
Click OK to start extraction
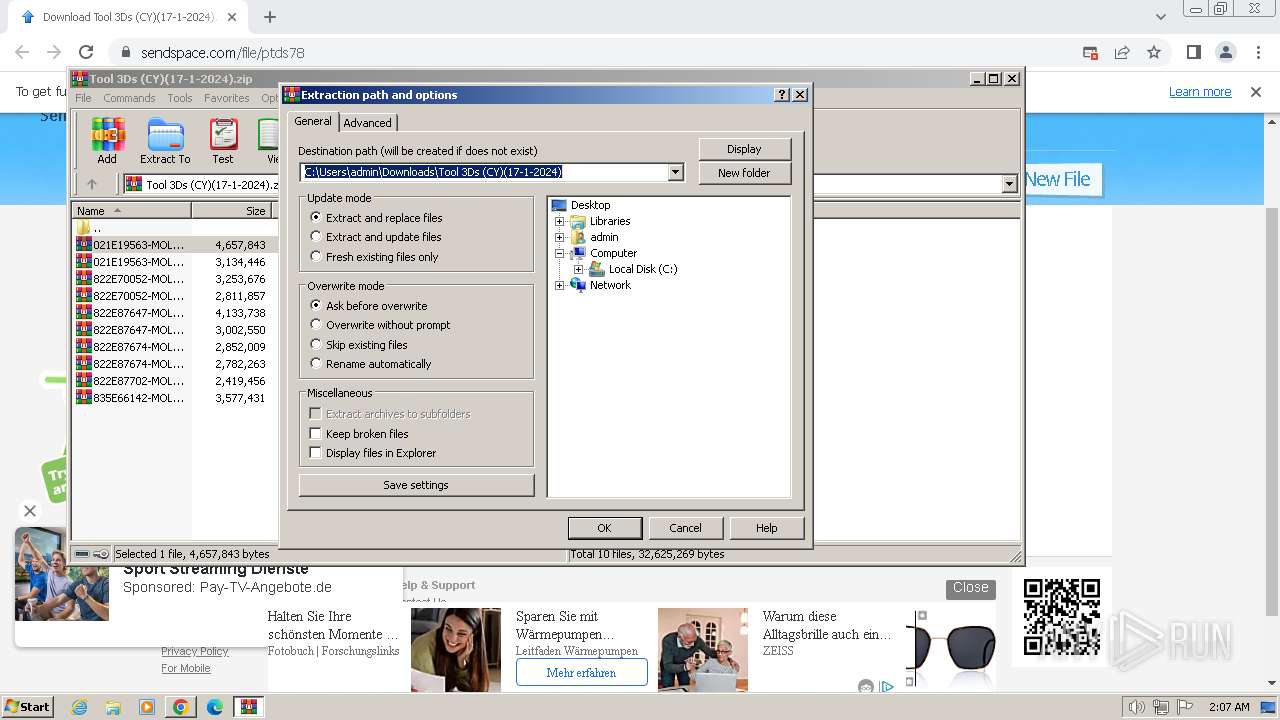[604, 528]
